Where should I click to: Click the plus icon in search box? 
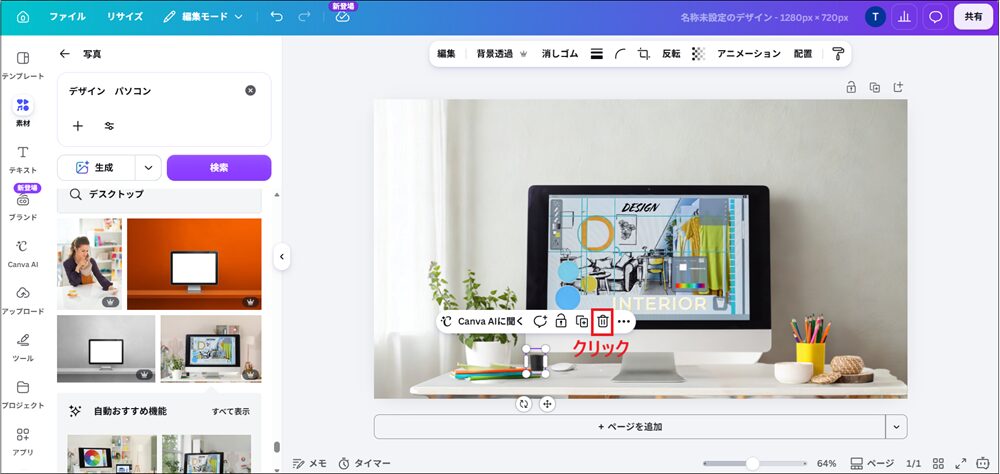[x=78, y=126]
